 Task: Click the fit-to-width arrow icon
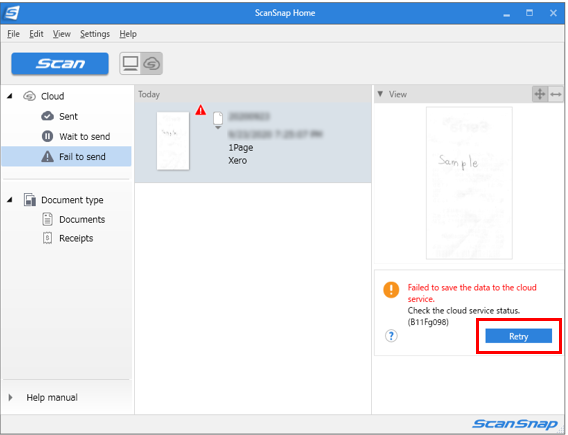556,94
